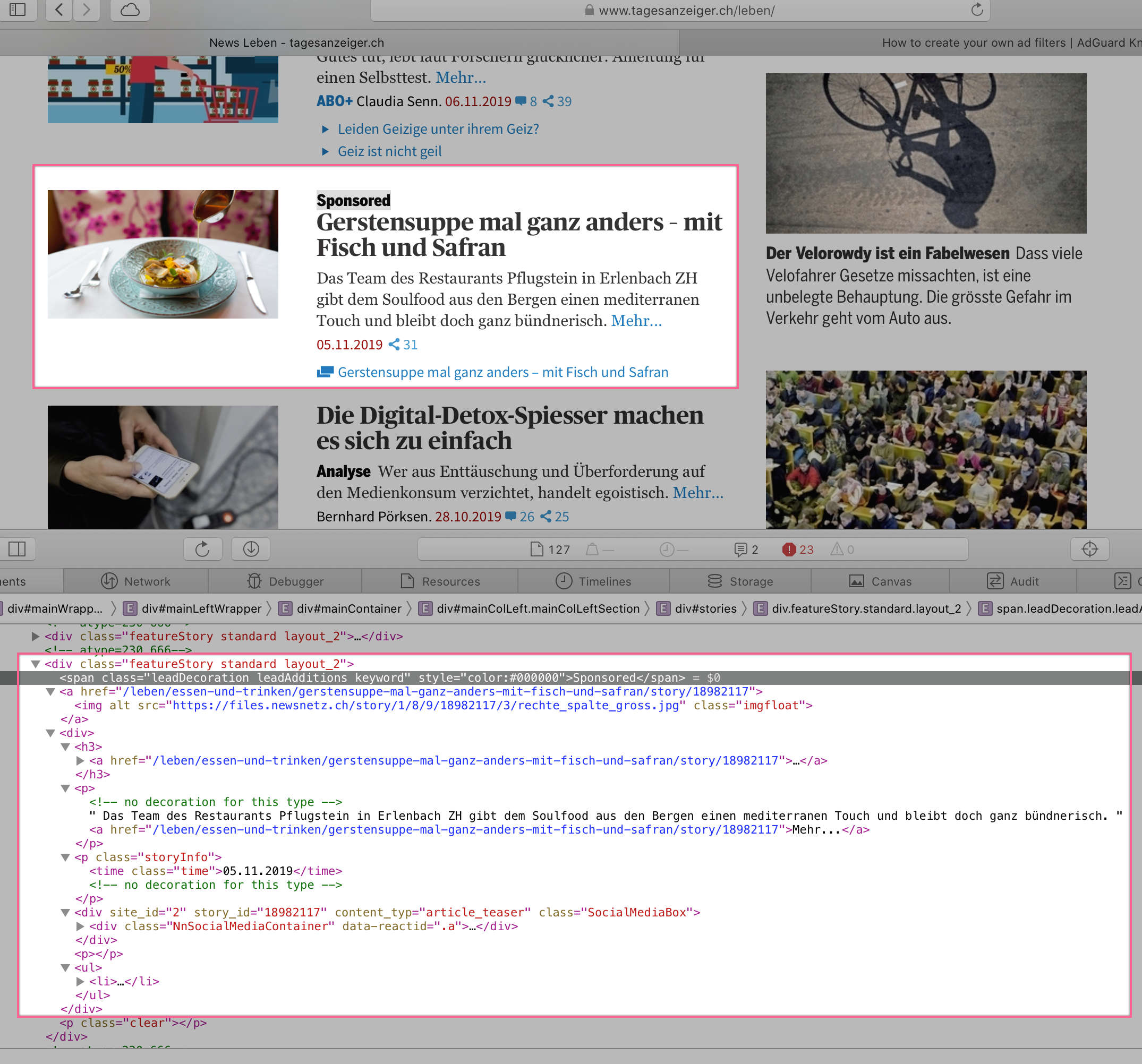1142x1064 pixels.
Task: Open the Timelines inspector tab
Action: click(x=595, y=581)
